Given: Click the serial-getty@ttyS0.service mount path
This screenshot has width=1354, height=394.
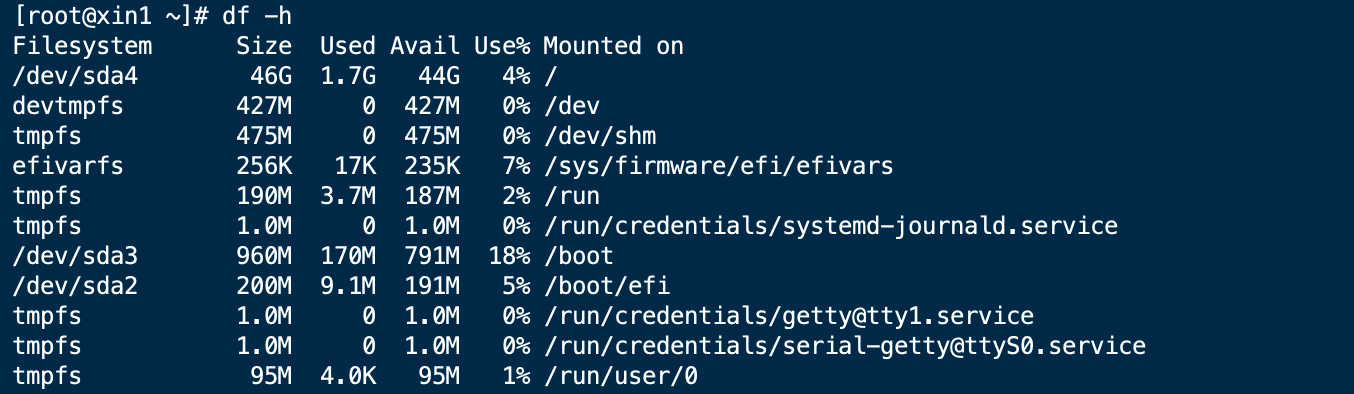Looking at the screenshot, I should [x=844, y=346].
